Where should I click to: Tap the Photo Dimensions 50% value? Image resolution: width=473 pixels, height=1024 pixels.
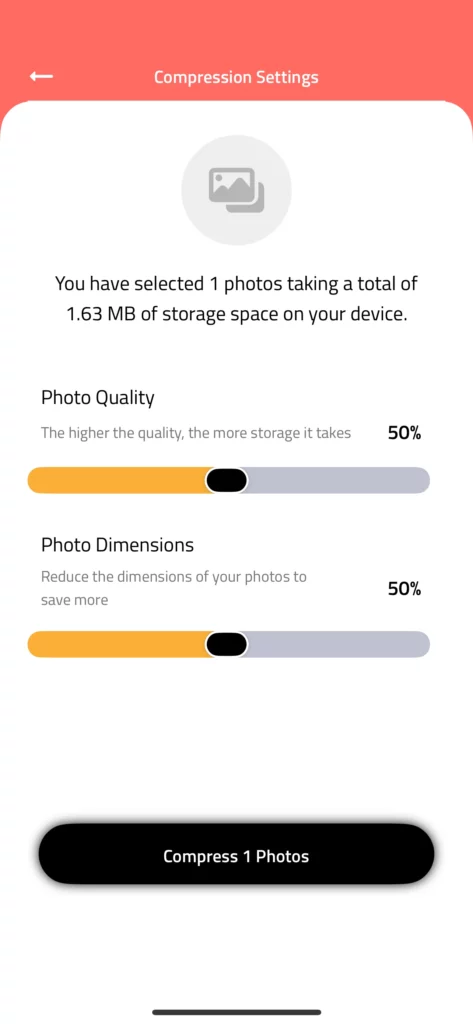point(404,588)
